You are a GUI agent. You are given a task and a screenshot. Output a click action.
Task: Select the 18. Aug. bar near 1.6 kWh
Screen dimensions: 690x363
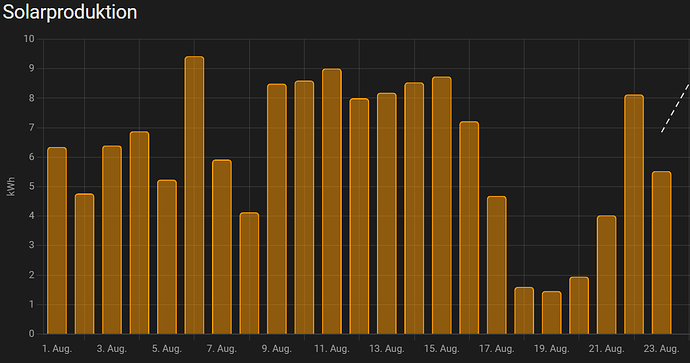coord(524,311)
